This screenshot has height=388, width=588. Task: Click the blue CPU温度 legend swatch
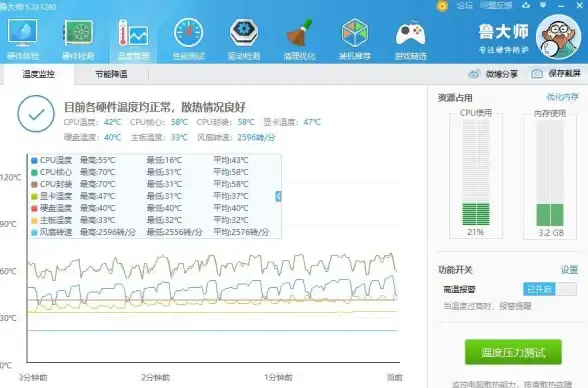tap(34, 160)
